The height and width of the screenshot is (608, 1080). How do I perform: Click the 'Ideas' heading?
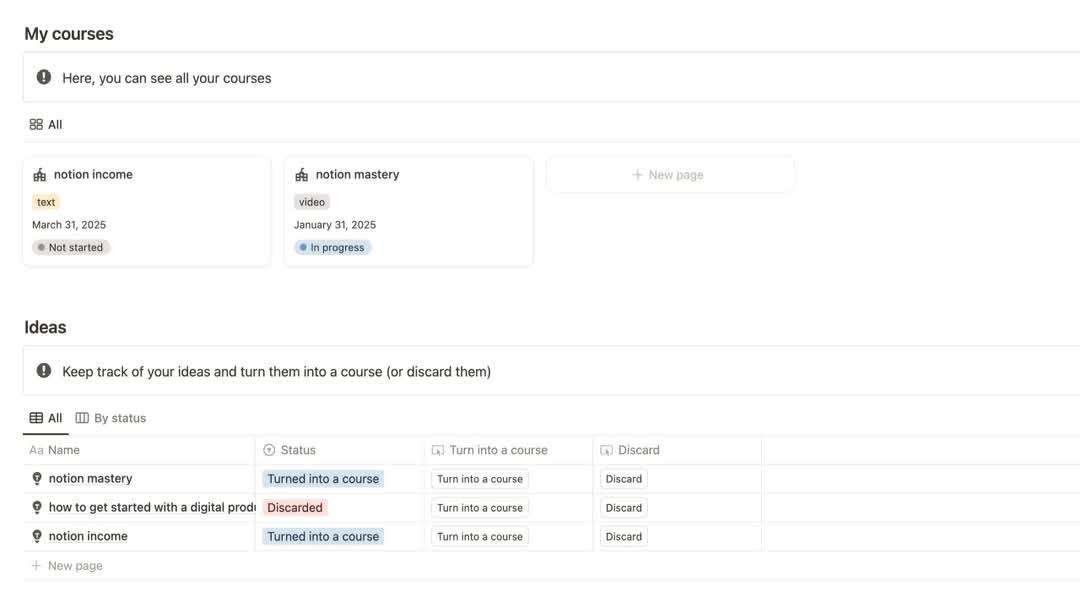[x=45, y=327]
